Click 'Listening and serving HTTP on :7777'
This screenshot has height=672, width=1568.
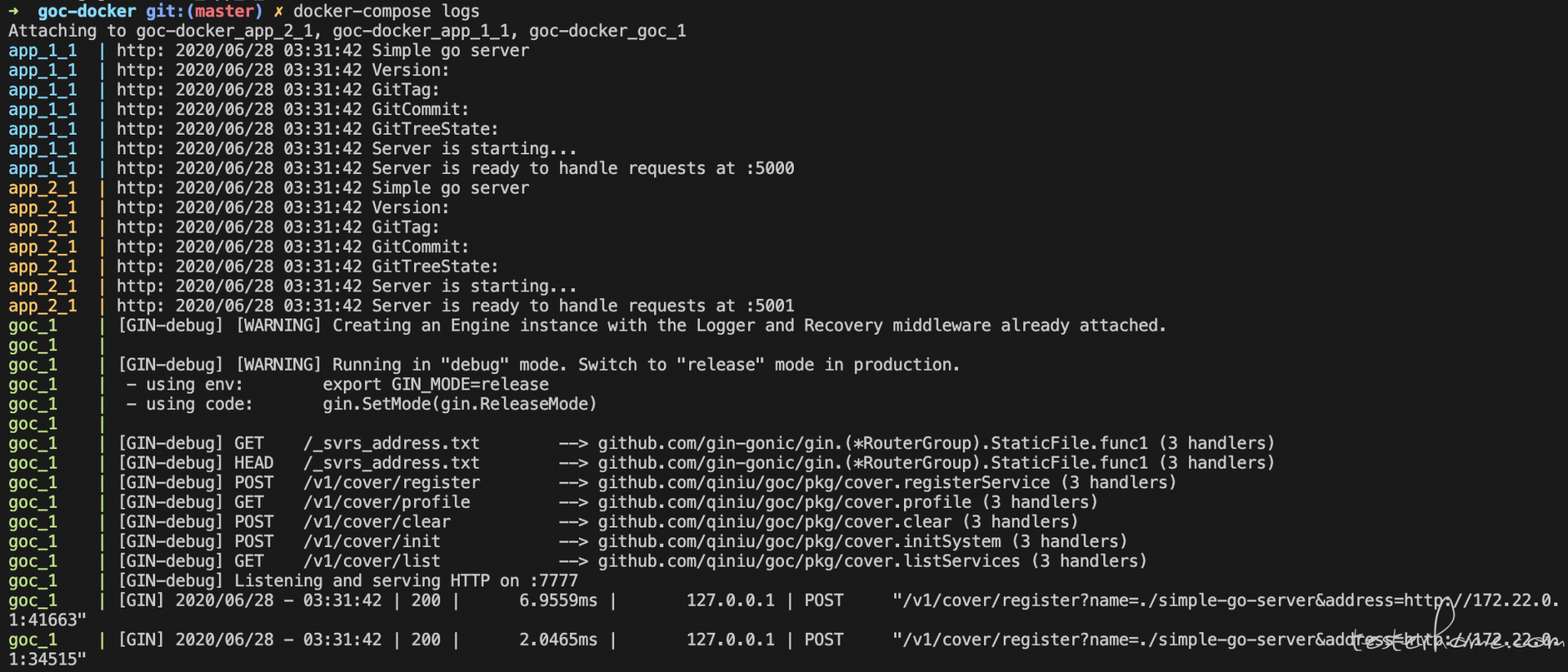(406, 581)
